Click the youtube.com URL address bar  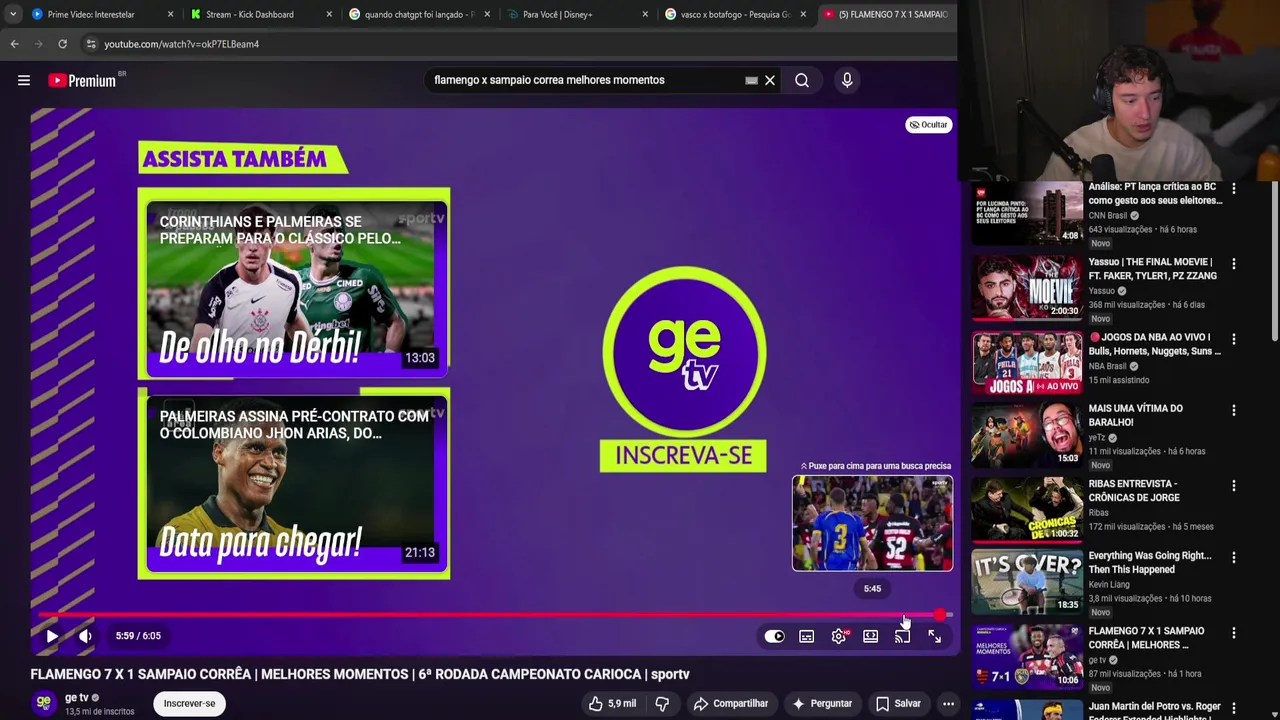181,44
